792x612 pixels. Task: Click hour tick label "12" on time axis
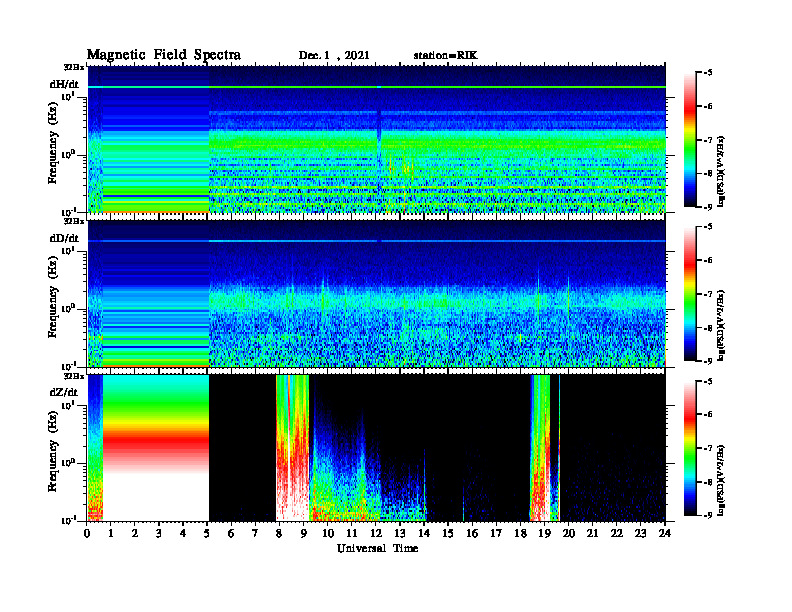point(376,534)
